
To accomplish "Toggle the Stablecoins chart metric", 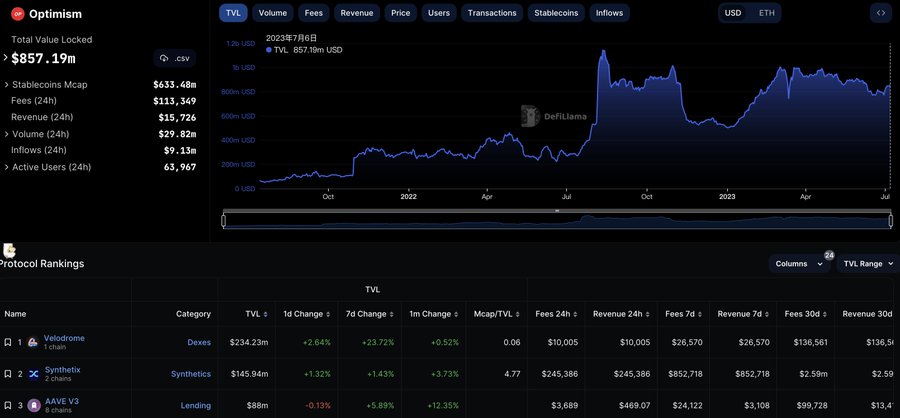I will pyautogui.click(x=556, y=13).
